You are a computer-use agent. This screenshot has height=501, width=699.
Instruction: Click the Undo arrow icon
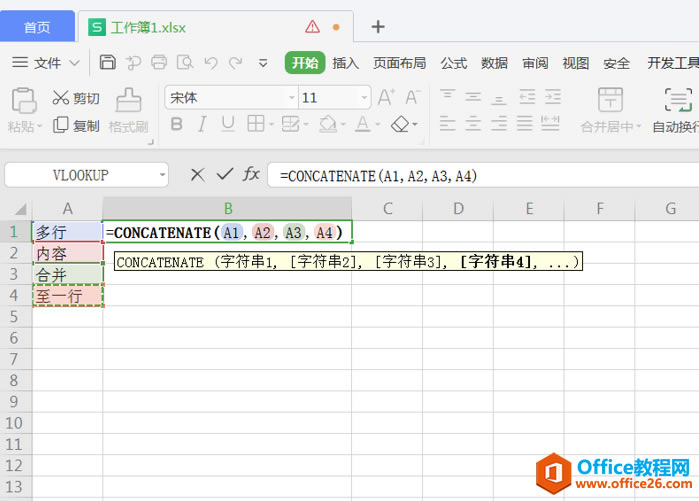click(x=211, y=62)
